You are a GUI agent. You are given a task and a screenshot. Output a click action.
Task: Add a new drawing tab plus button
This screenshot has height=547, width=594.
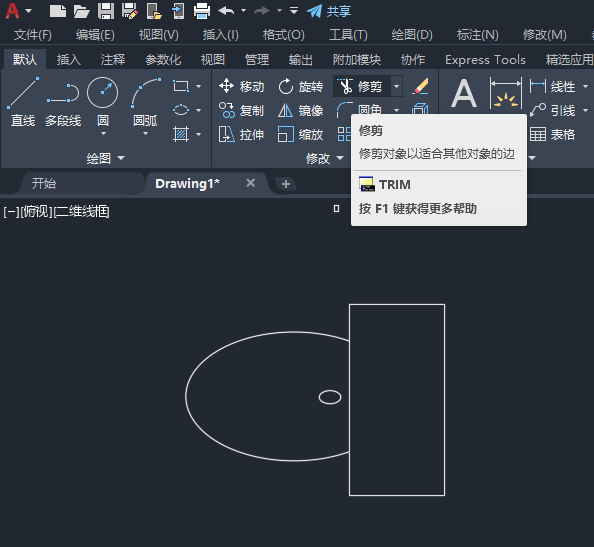286,184
